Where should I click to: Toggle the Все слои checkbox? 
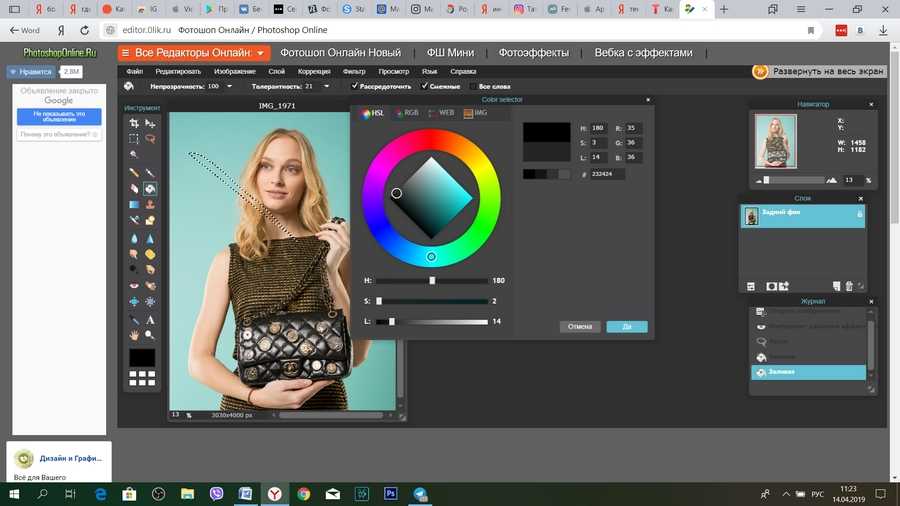(x=474, y=87)
